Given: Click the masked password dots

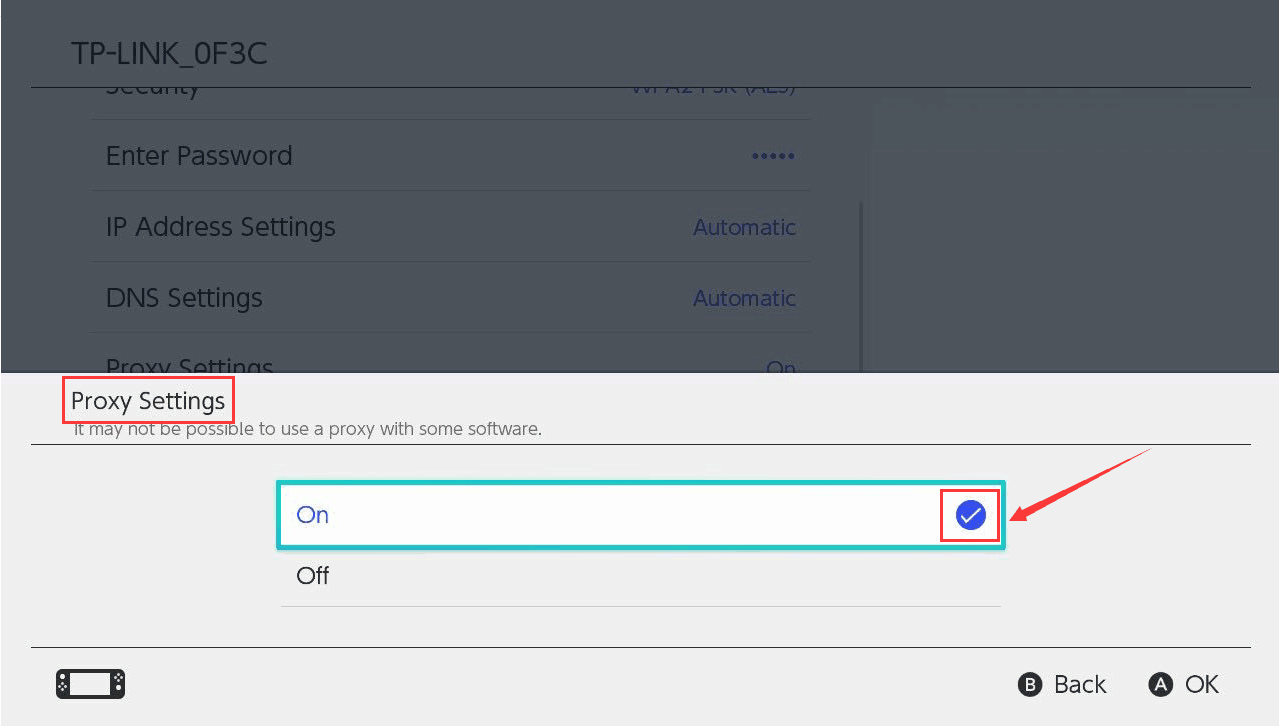Looking at the screenshot, I should point(773,157).
